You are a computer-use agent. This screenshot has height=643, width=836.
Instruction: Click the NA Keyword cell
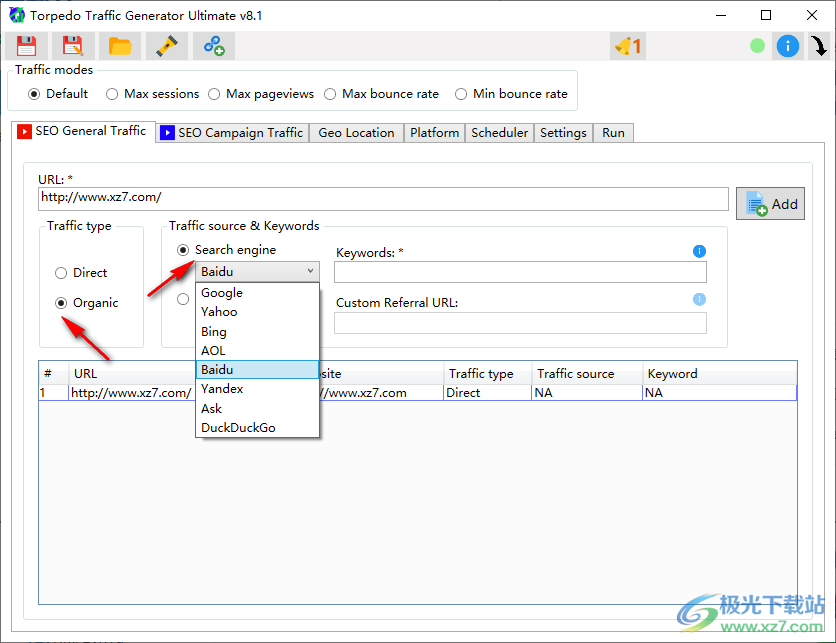[x=720, y=393]
